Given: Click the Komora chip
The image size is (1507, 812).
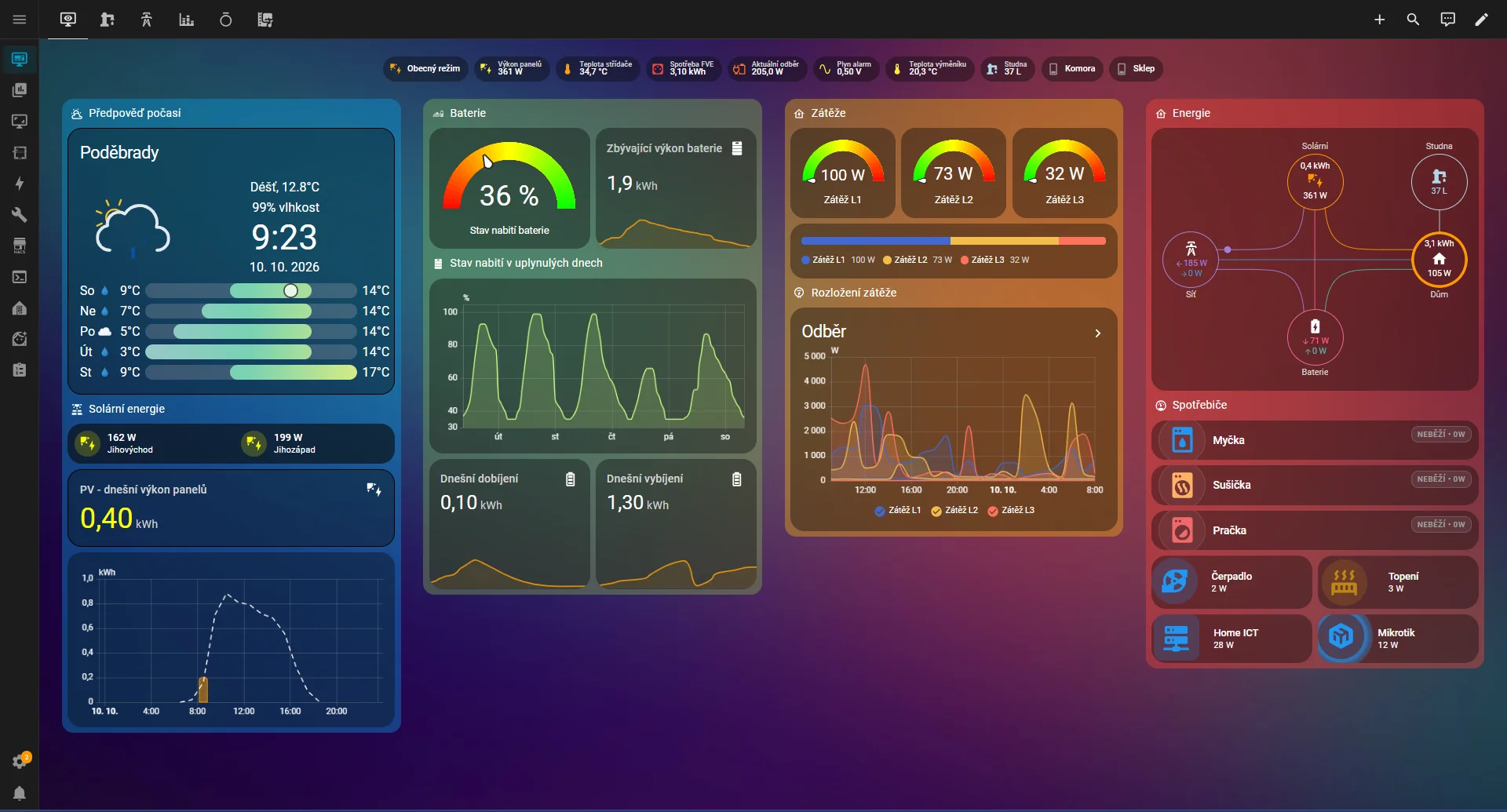Looking at the screenshot, I should click(x=1073, y=69).
